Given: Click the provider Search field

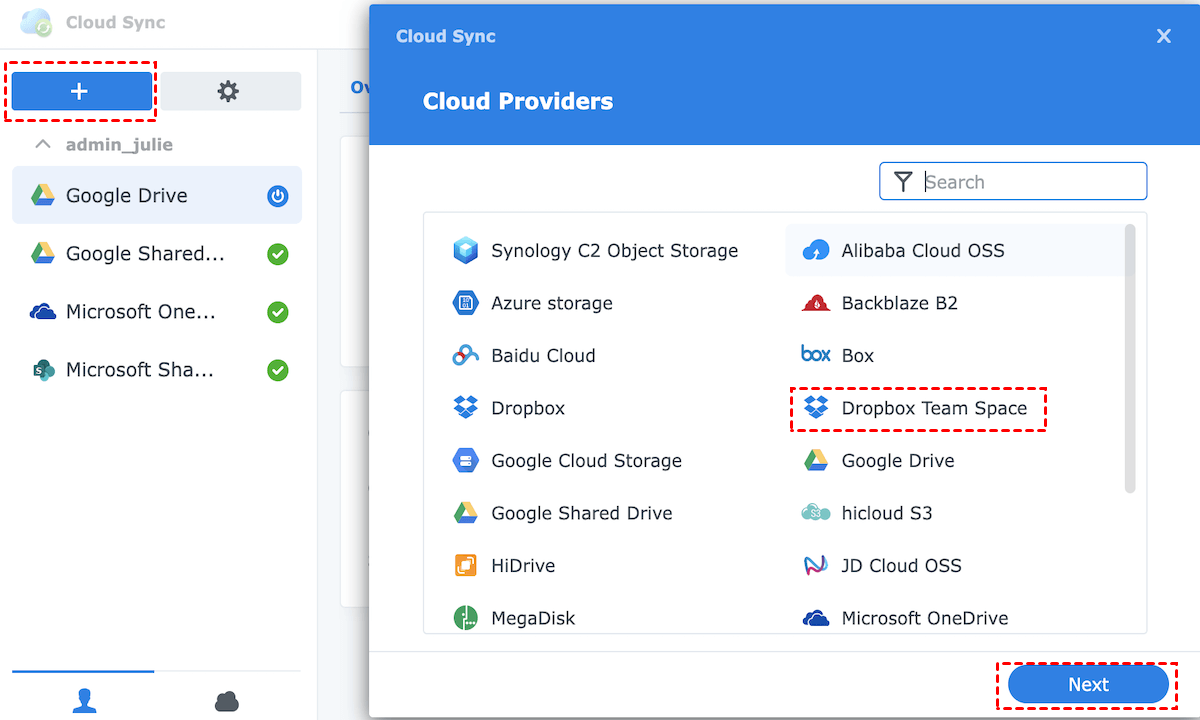Looking at the screenshot, I should click(x=1030, y=182).
